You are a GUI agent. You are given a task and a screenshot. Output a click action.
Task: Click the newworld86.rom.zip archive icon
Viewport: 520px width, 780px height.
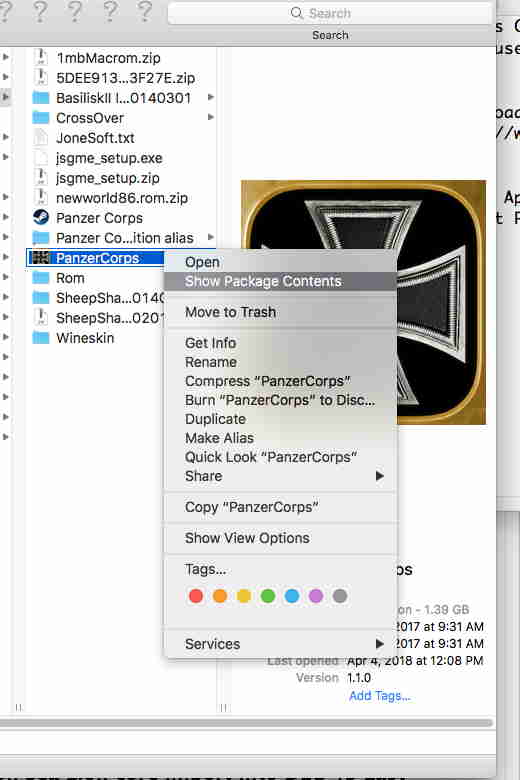pos(41,197)
